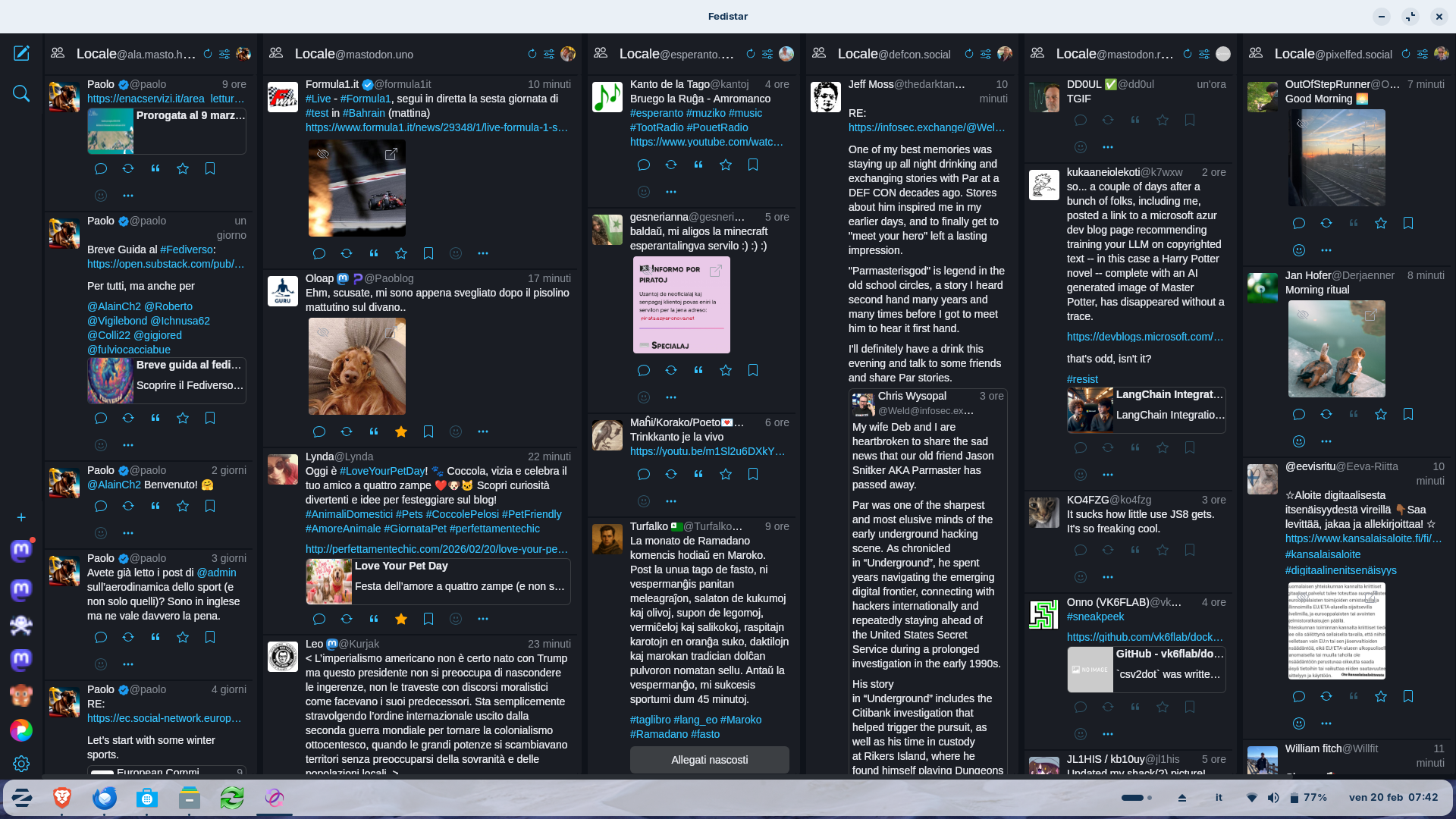Open column settings sliders for pixelfed.social

pos(1423,54)
